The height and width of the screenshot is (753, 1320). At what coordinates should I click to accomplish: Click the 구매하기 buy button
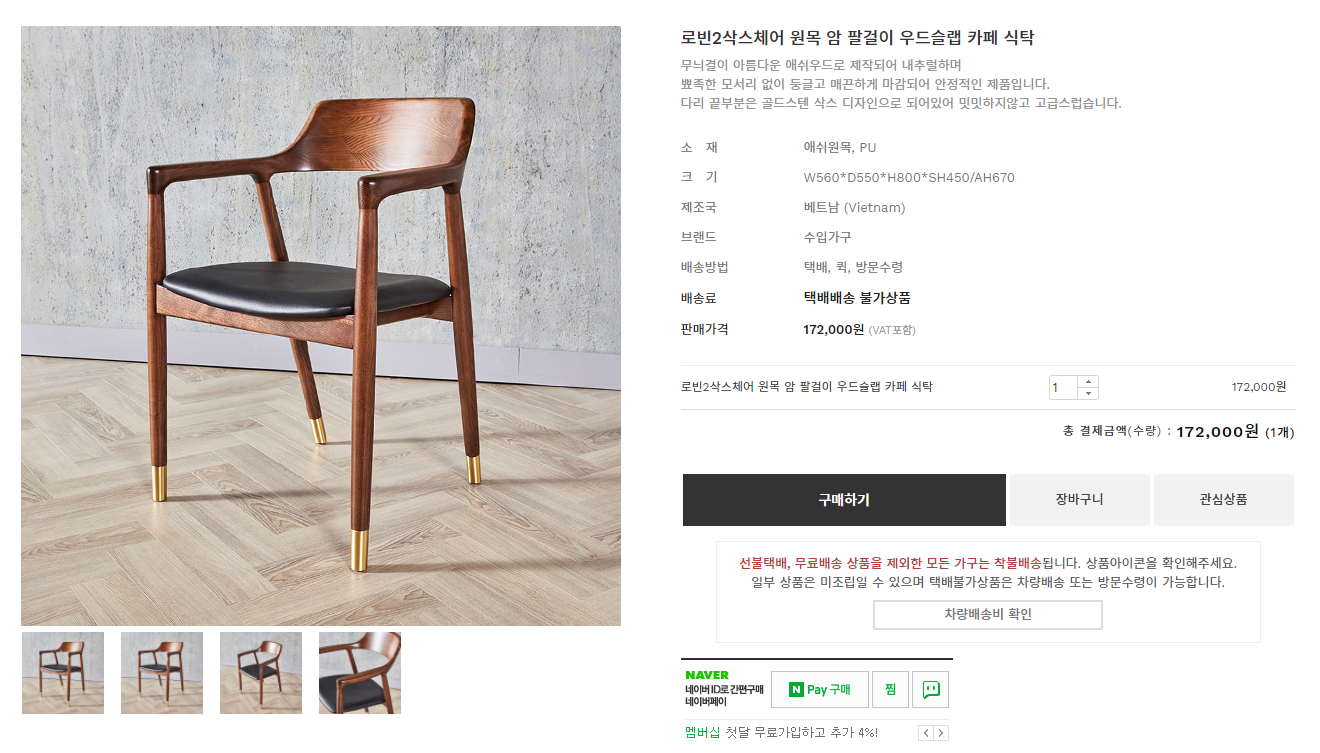(844, 500)
